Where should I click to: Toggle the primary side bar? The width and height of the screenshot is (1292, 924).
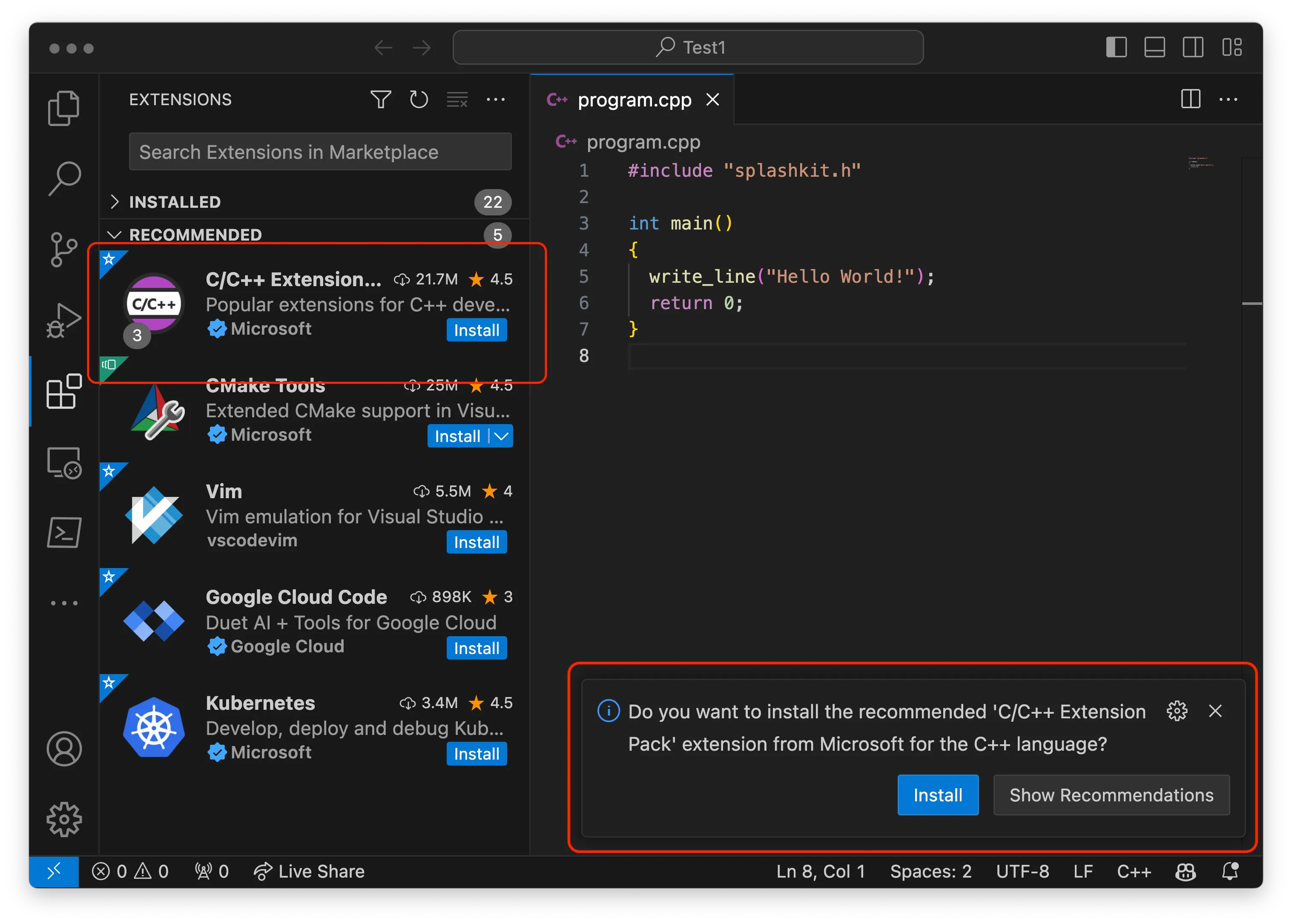pyautogui.click(x=1116, y=47)
